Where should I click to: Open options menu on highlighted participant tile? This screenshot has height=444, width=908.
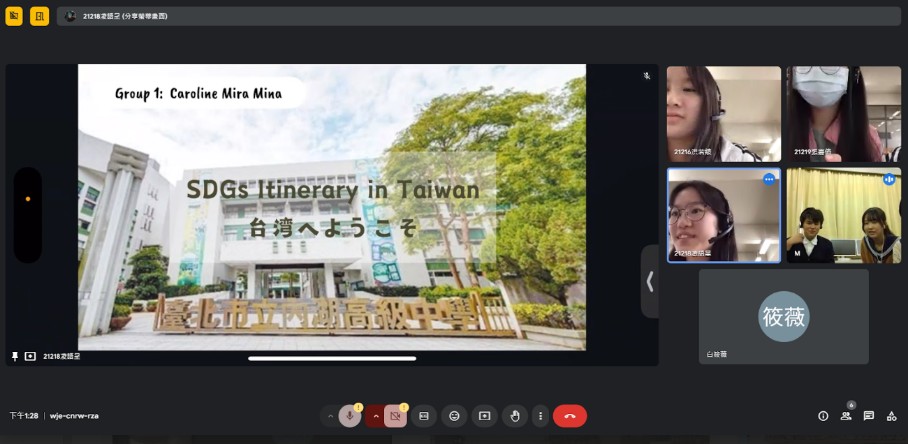click(769, 179)
